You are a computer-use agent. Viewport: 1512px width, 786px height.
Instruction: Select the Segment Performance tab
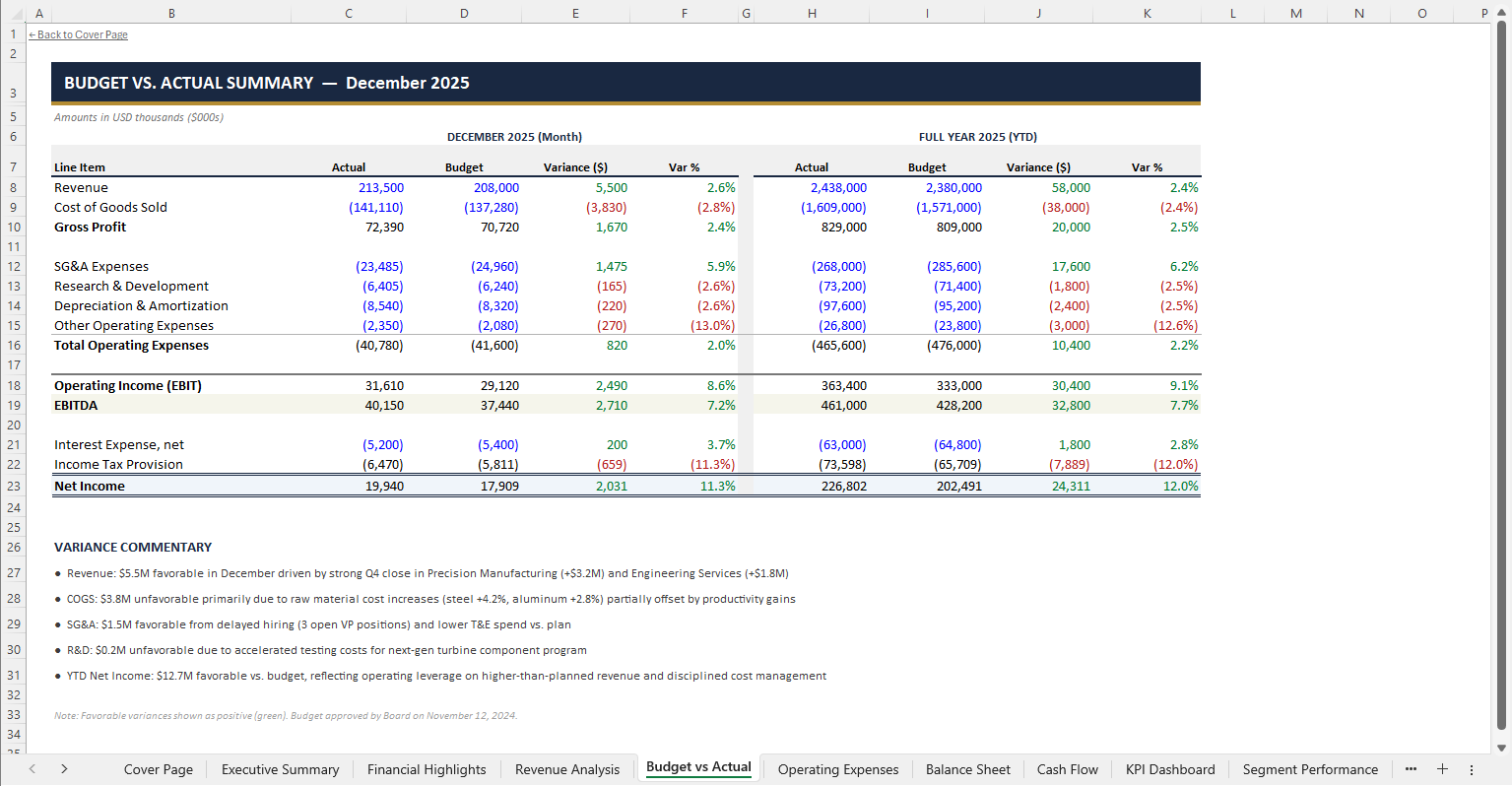tap(1310, 769)
